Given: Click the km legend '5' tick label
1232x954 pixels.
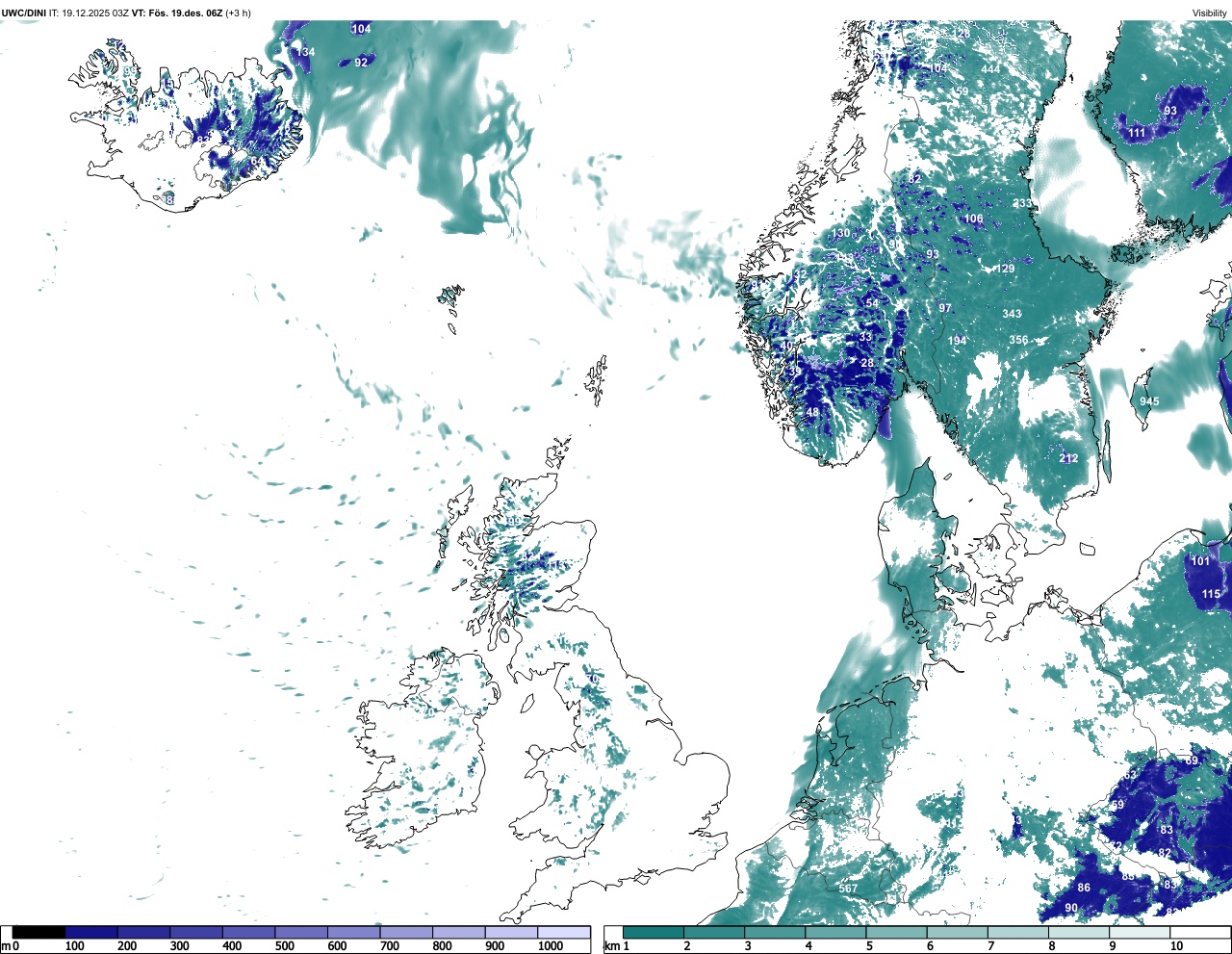Looking at the screenshot, I should click(x=869, y=947).
